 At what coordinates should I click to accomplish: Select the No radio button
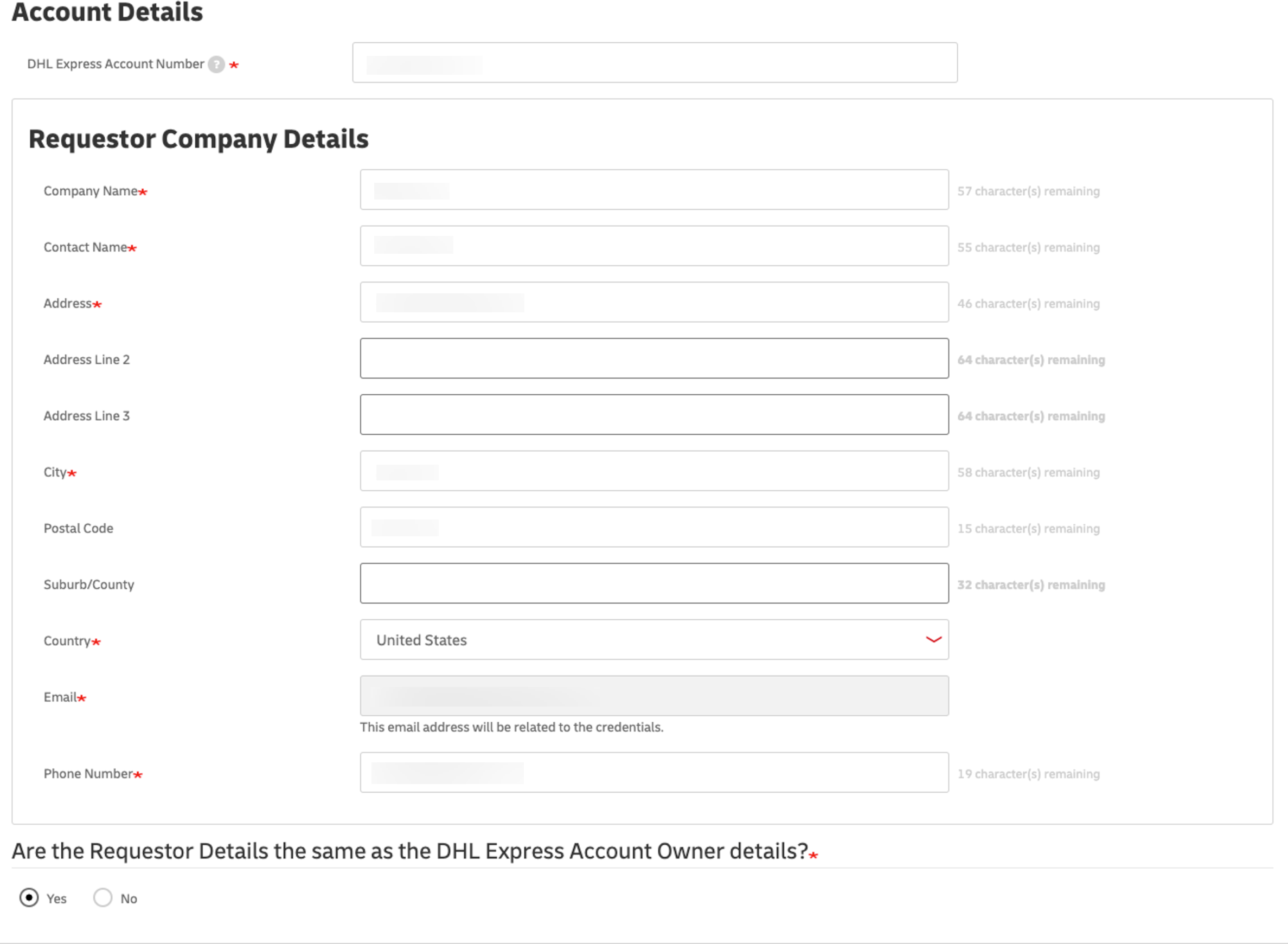103,897
